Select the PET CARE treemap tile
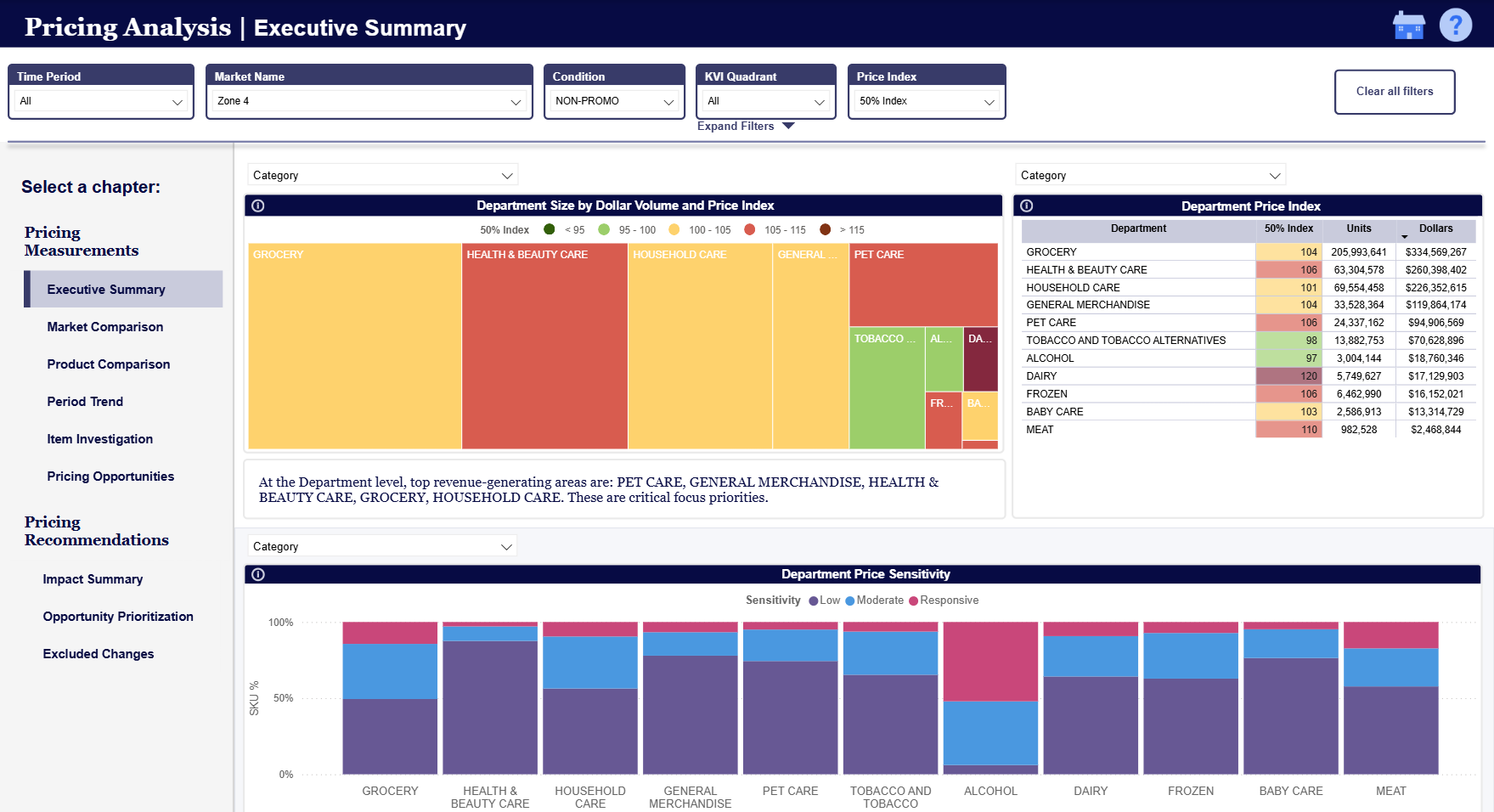The image size is (1494, 812). point(923,285)
